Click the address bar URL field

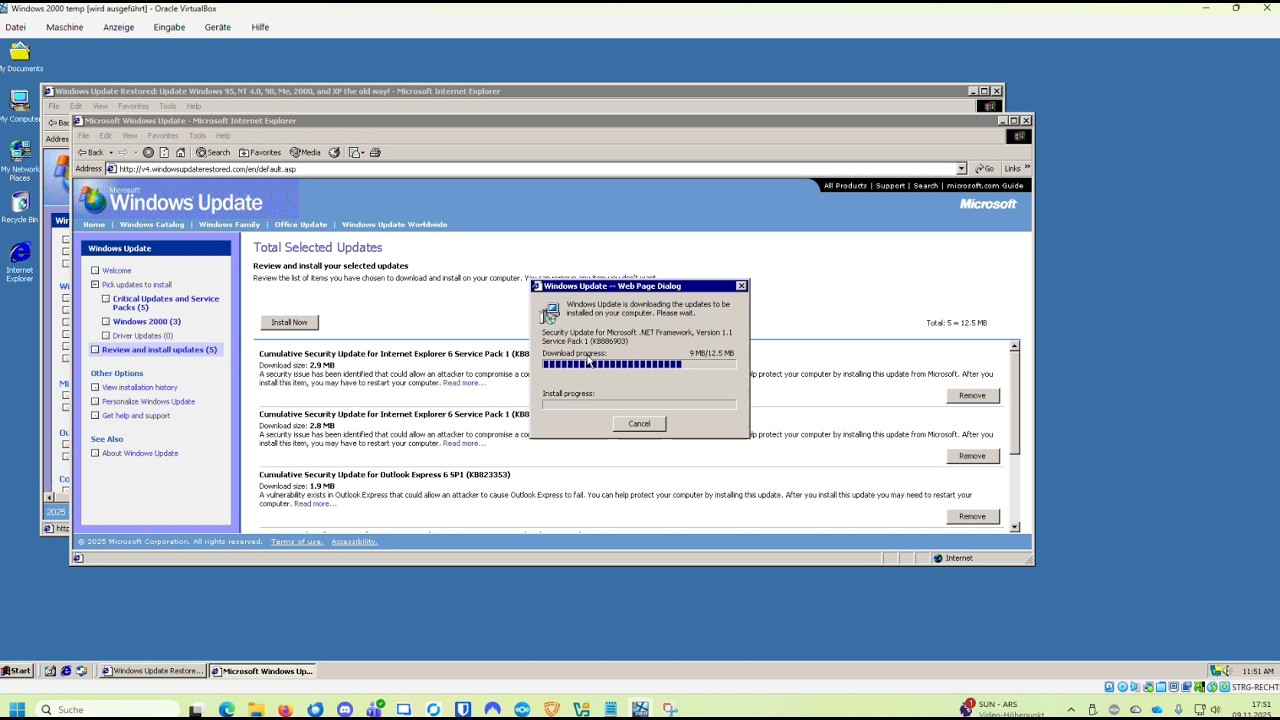coord(535,169)
